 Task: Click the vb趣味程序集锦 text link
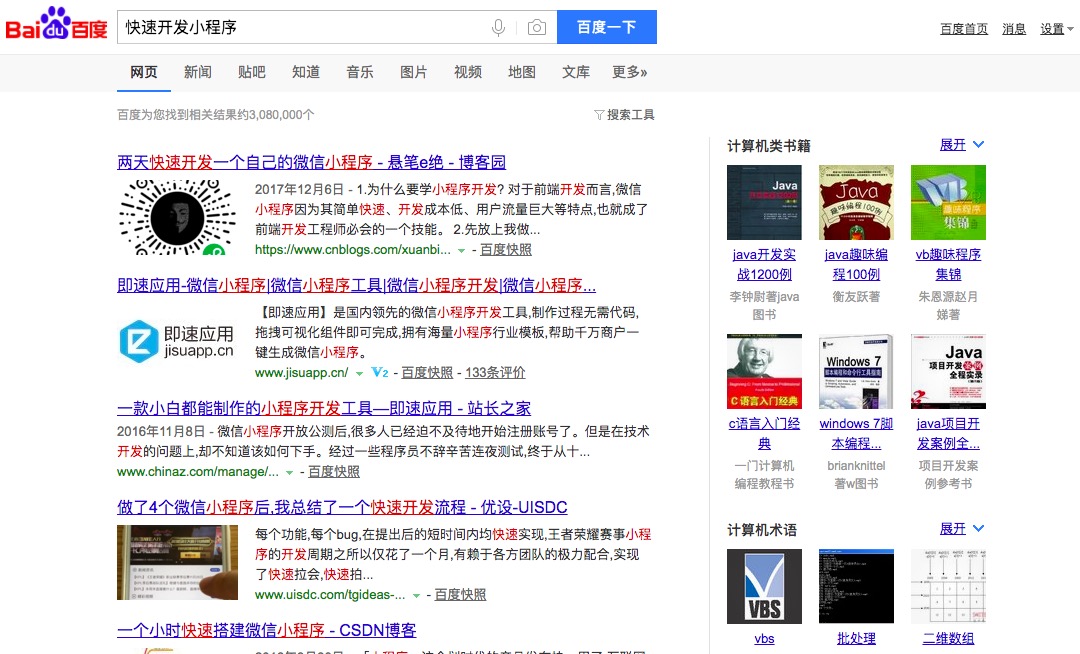(948, 264)
